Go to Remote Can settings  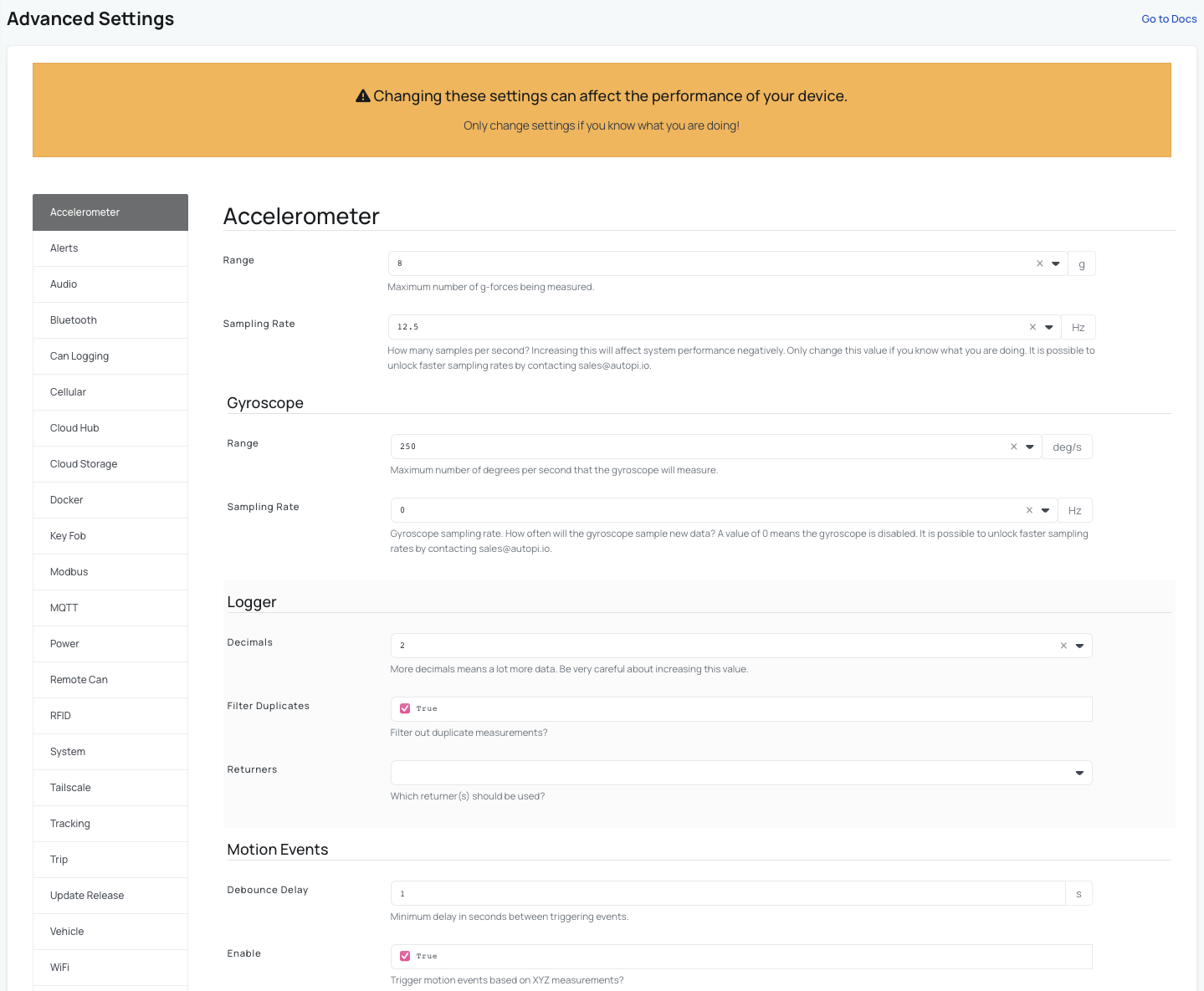(110, 680)
